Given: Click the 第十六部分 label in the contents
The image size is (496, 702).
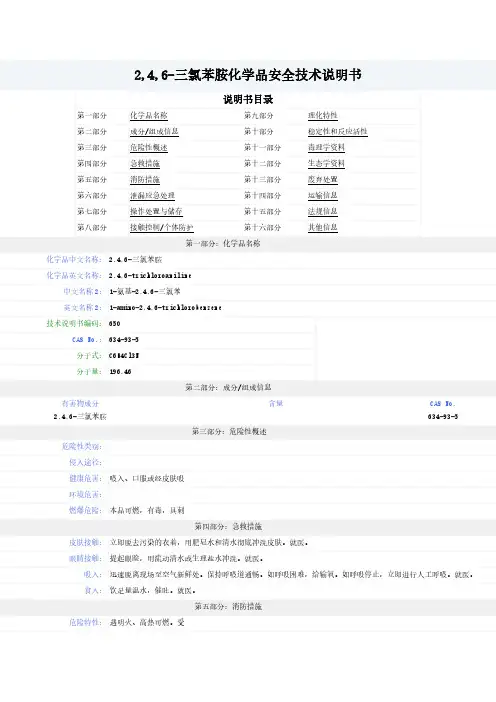Looking at the screenshot, I should pyautogui.click(x=262, y=227).
